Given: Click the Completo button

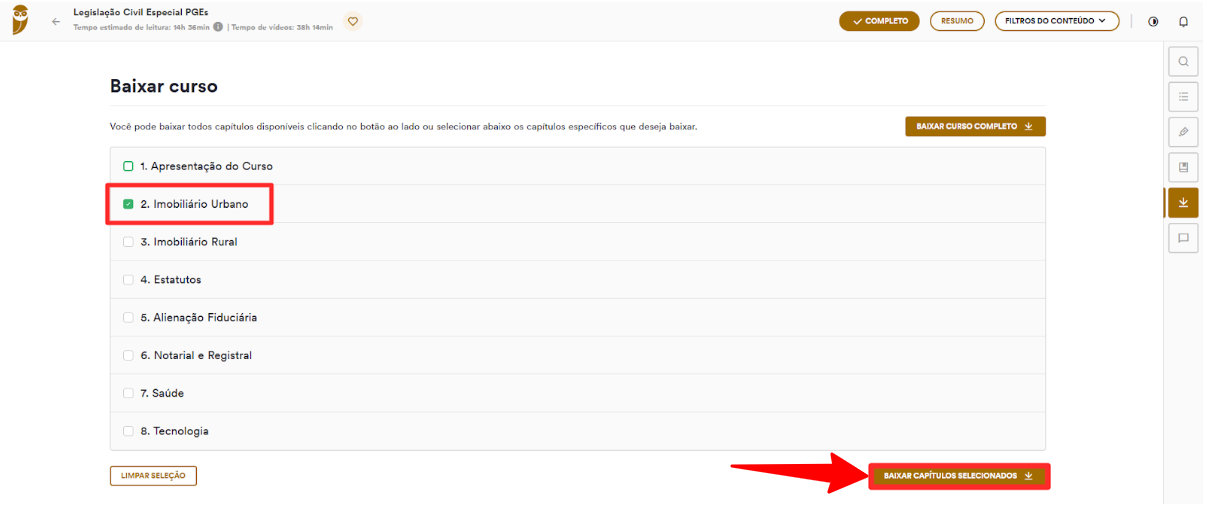Looking at the screenshot, I should click(x=879, y=21).
